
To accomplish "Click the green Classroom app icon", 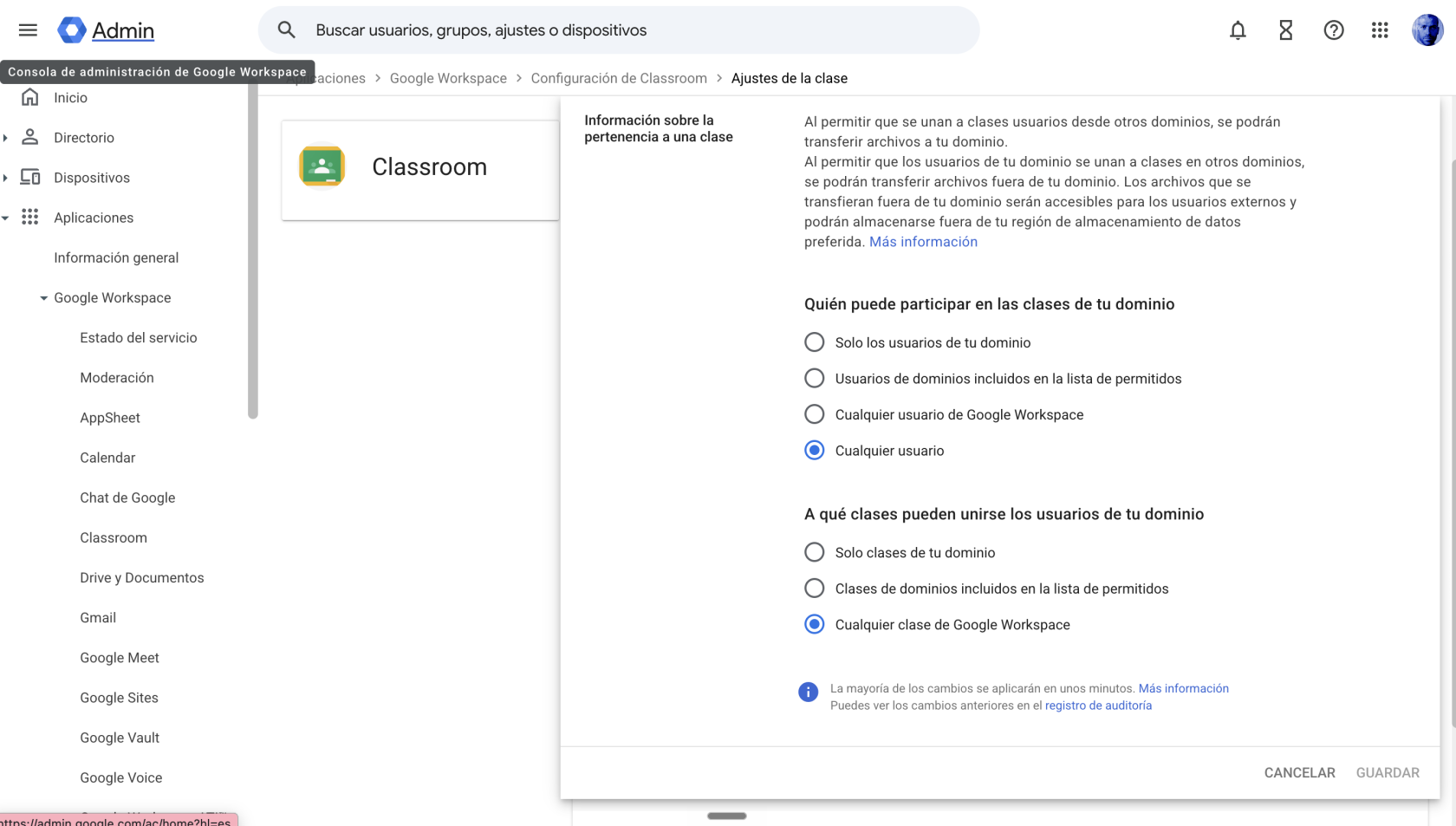I will pyautogui.click(x=322, y=166).
